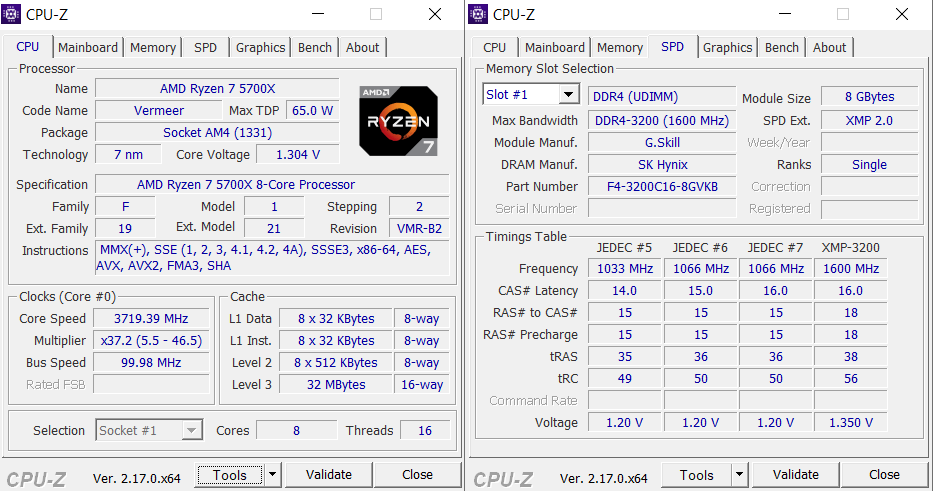Click the memory type field DDR4 (UDIMM)
933x491 pixels.
click(662, 96)
